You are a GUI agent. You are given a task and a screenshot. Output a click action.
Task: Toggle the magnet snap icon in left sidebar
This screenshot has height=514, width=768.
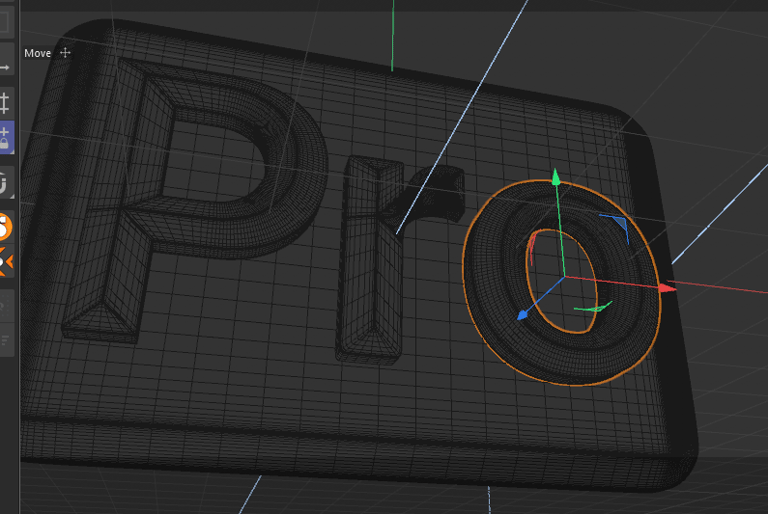(x=5, y=183)
